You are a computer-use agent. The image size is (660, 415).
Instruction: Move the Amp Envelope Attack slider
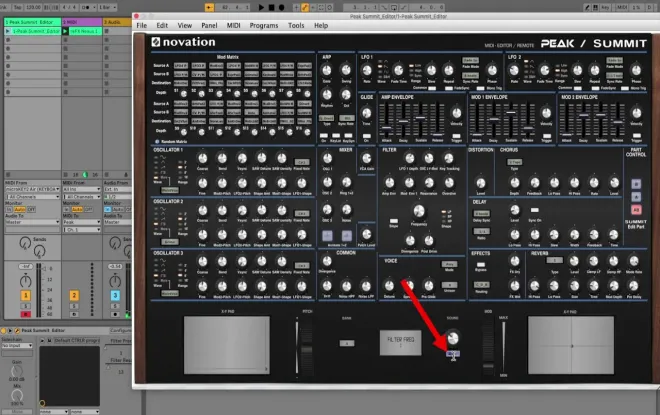386,128
